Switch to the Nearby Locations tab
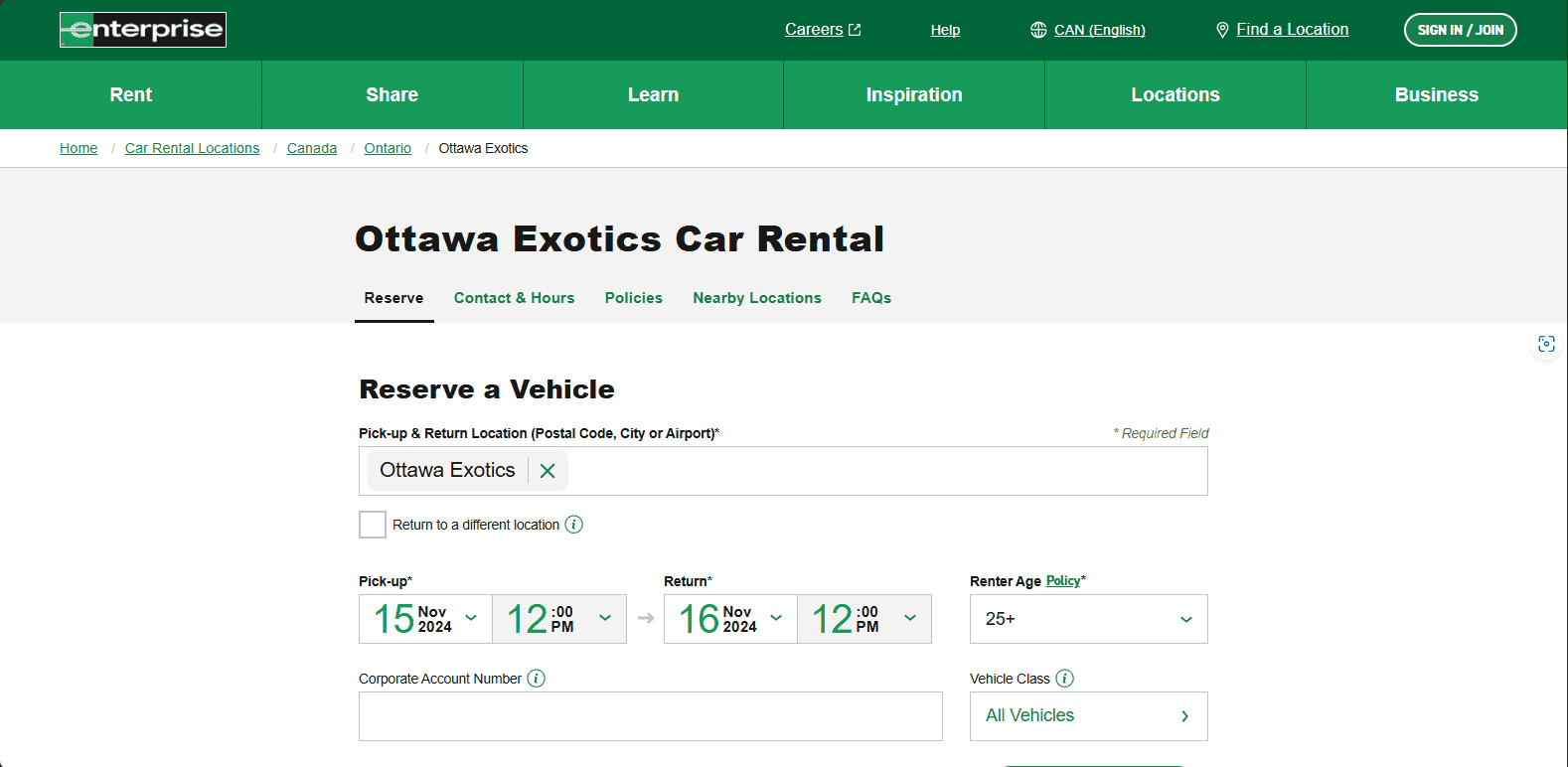 click(x=757, y=298)
